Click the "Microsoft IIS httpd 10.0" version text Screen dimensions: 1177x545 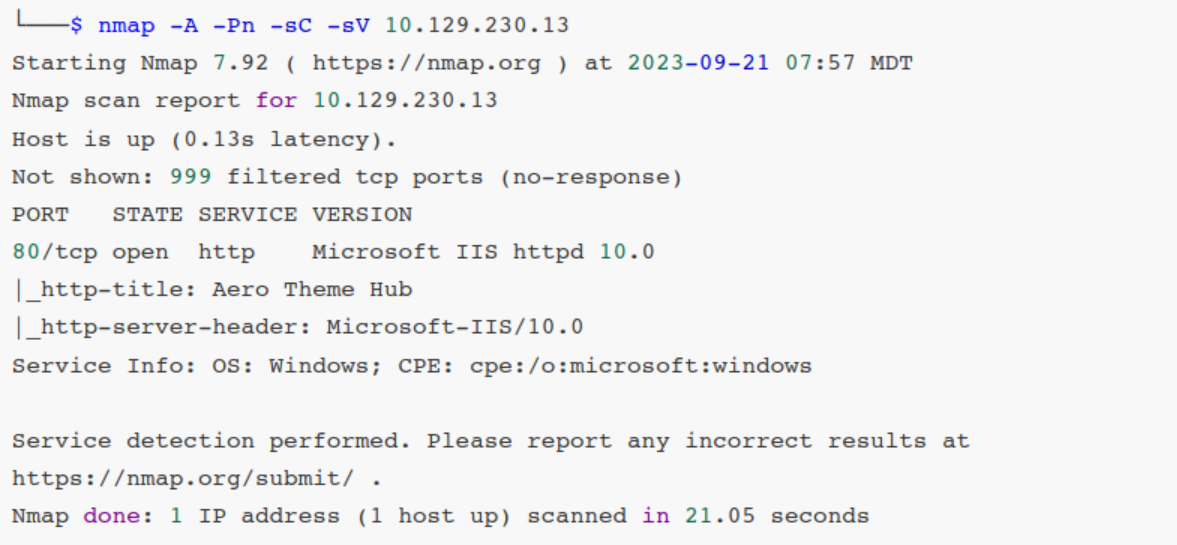click(483, 252)
